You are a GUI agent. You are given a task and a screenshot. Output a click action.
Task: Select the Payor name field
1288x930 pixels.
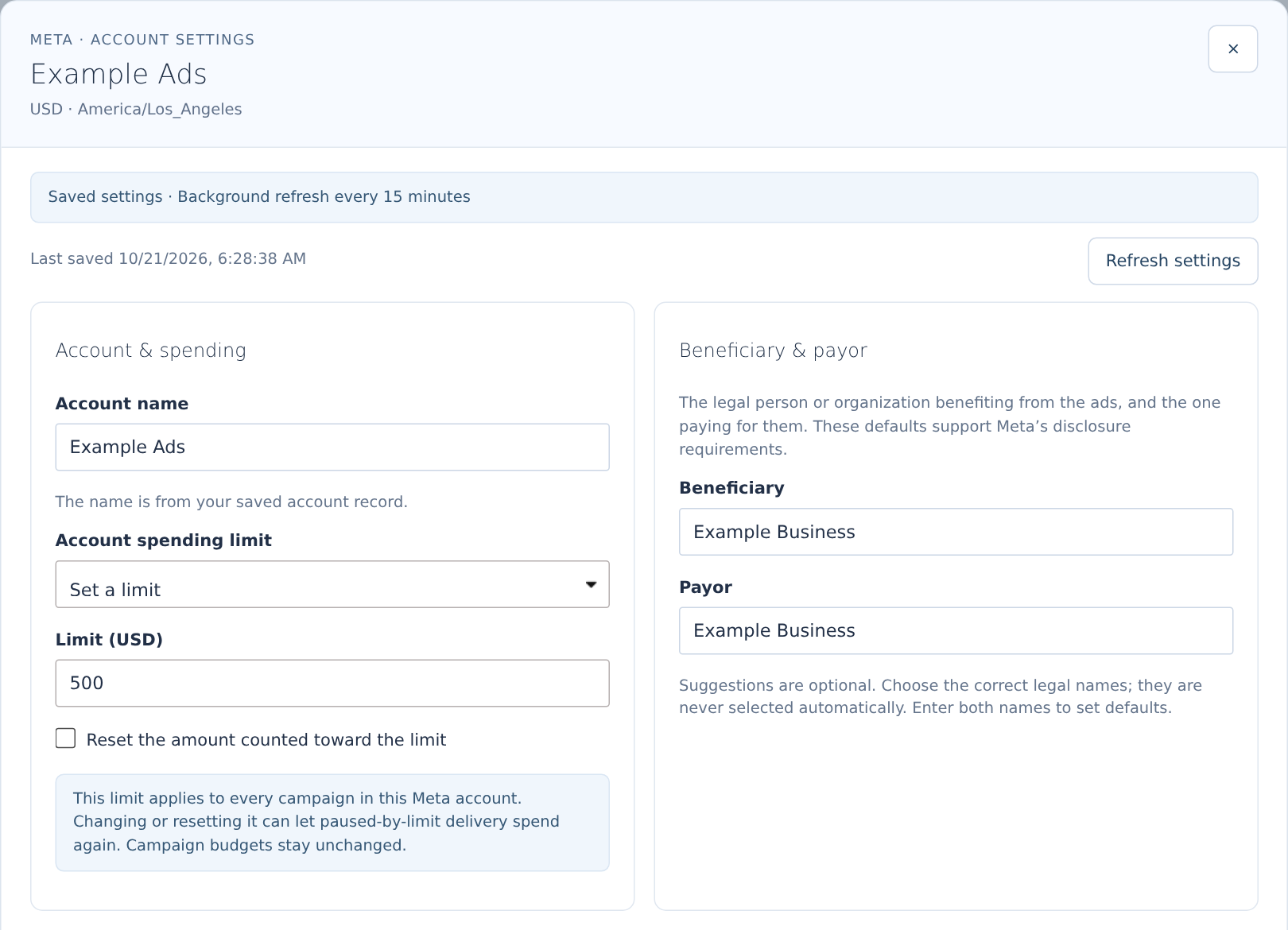tap(956, 631)
